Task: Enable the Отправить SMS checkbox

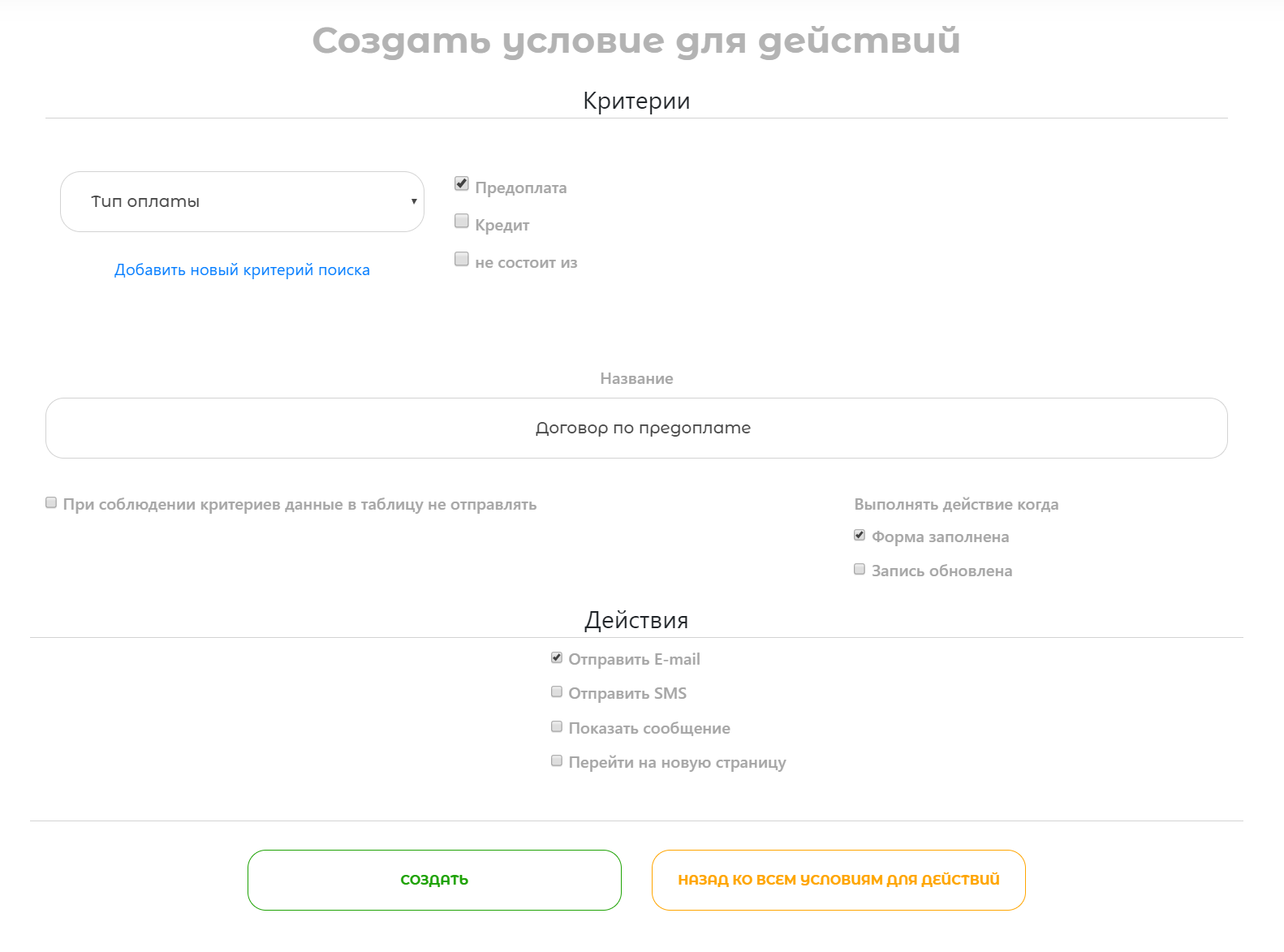Action: click(x=557, y=691)
